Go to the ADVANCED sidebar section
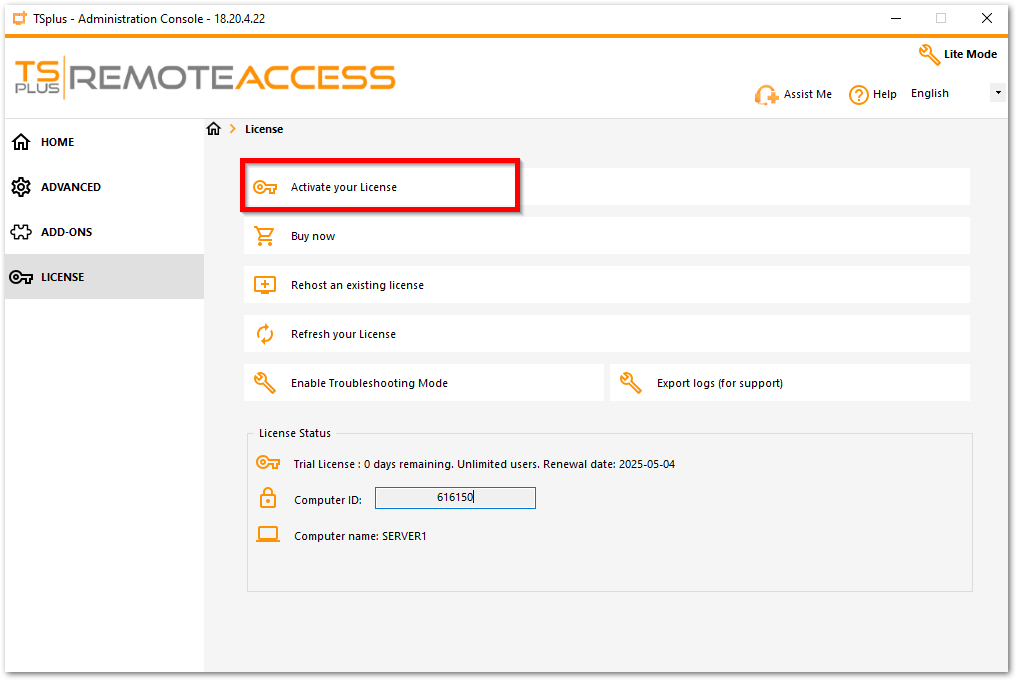Image resolution: width=1017 pixels, height=681 pixels. [x=70, y=187]
